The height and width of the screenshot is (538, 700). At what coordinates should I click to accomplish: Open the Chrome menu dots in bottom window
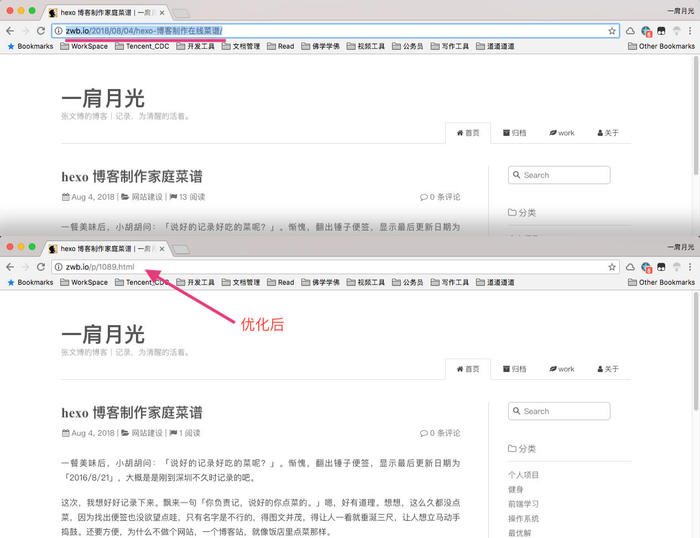pos(690,267)
